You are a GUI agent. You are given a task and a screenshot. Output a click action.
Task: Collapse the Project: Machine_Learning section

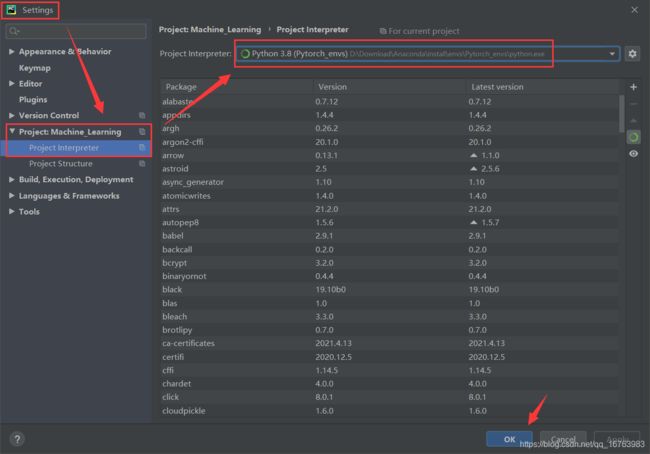pos(12,131)
